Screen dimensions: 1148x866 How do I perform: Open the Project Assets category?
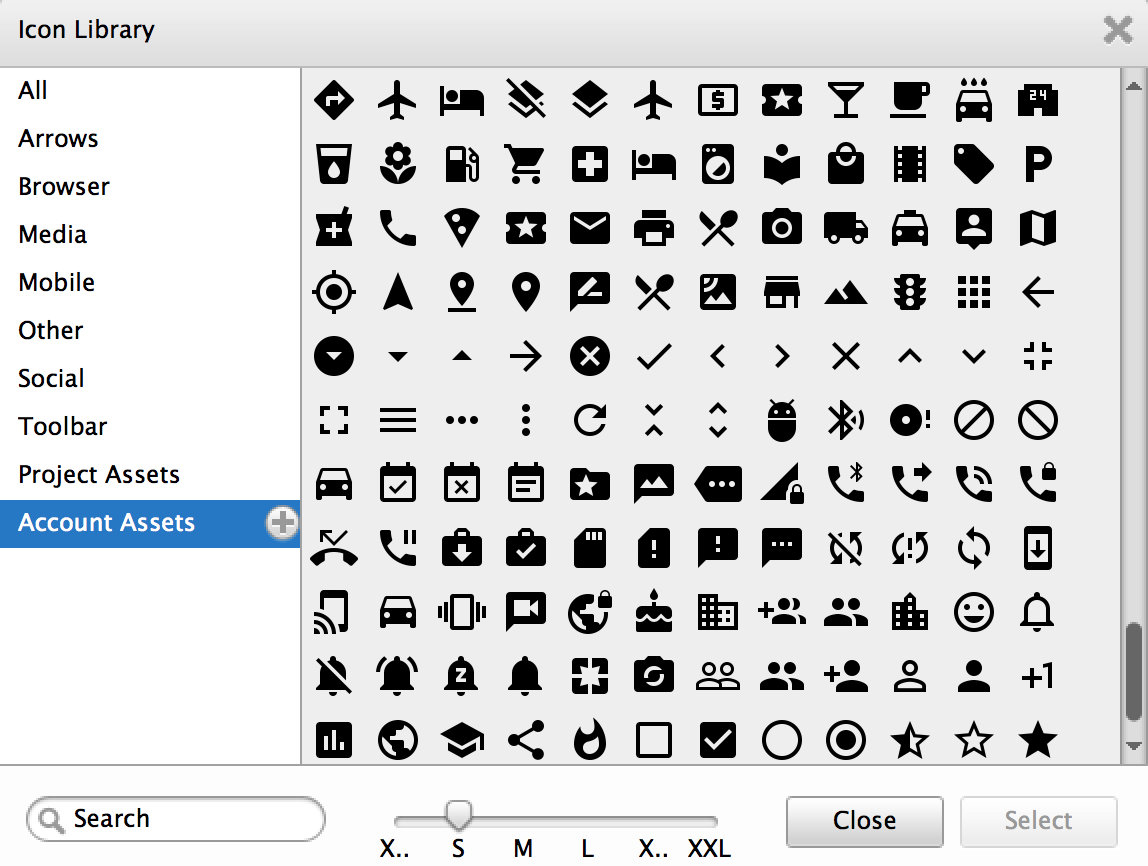click(x=99, y=474)
